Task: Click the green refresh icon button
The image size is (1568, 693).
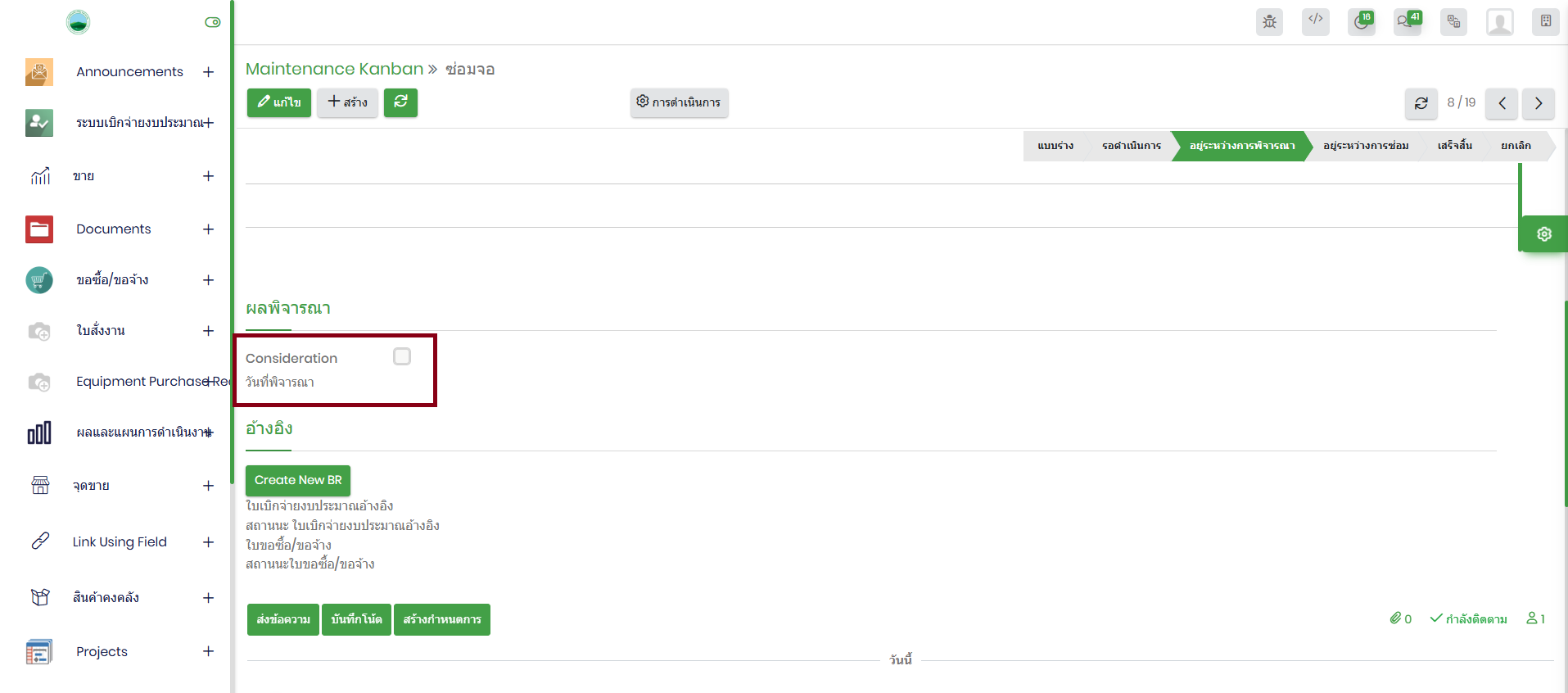Action: coord(400,102)
